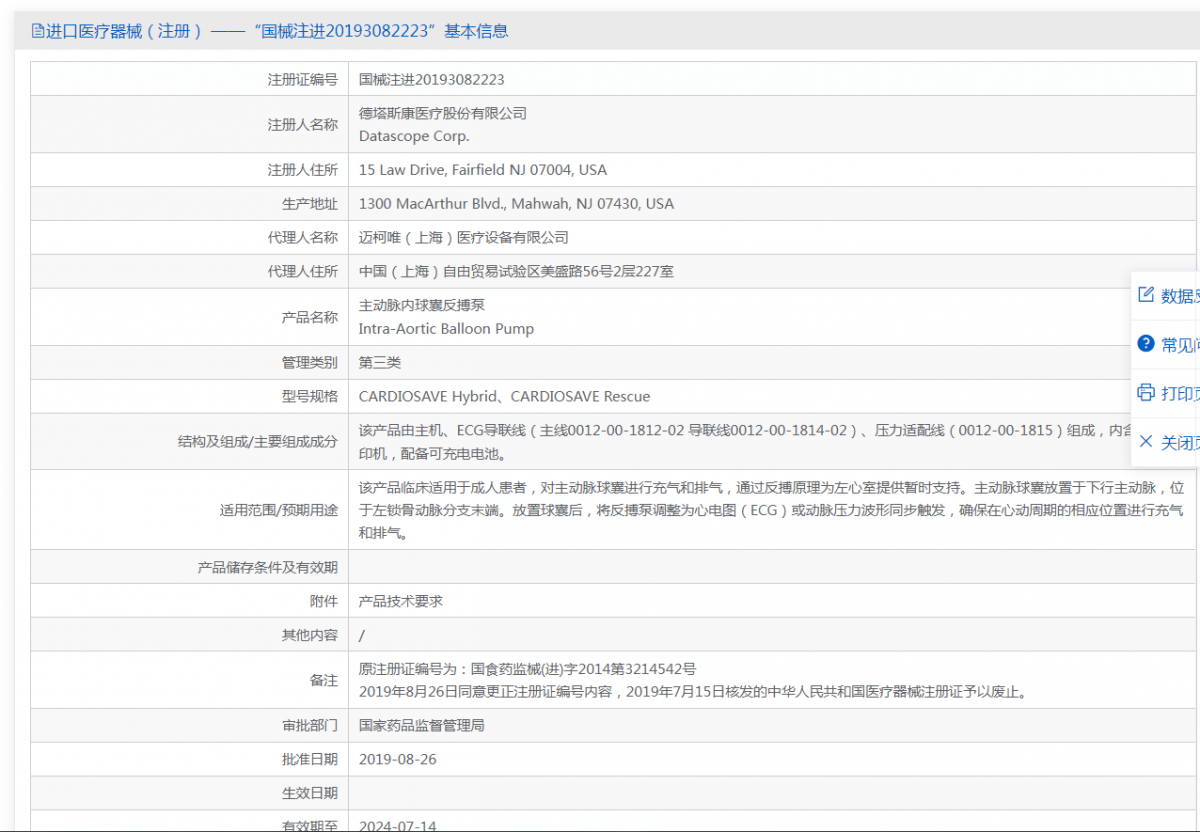This screenshot has height=832, width=1200.
Task: Click the paragraph starting 该产品临床适用于成人患者
Action: click(772, 510)
